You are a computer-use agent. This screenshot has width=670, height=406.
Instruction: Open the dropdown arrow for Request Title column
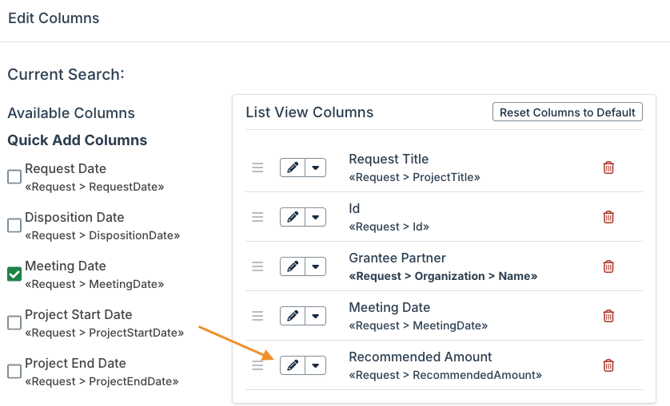[x=316, y=168]
